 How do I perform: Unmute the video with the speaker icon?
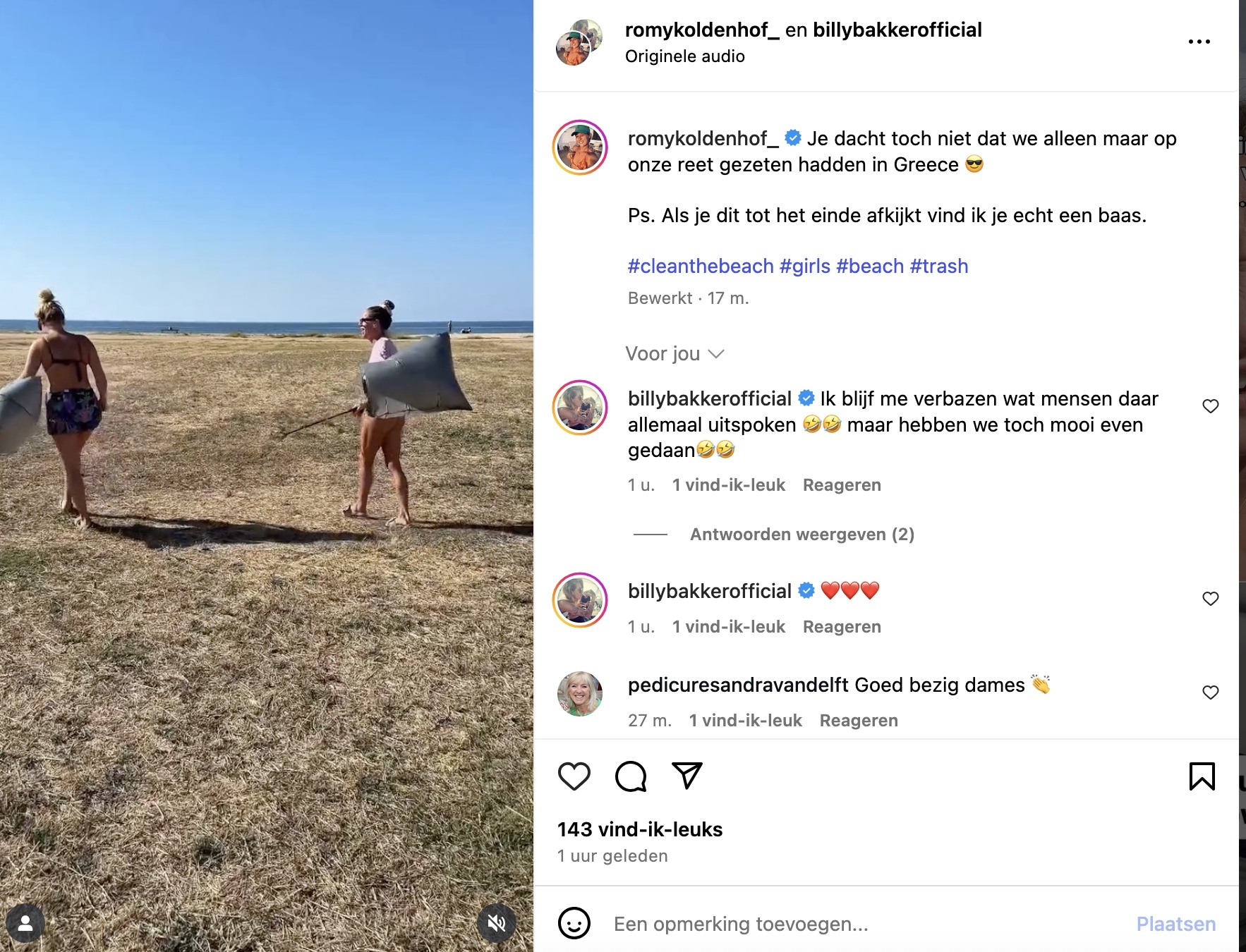click(x=497, y=923)
